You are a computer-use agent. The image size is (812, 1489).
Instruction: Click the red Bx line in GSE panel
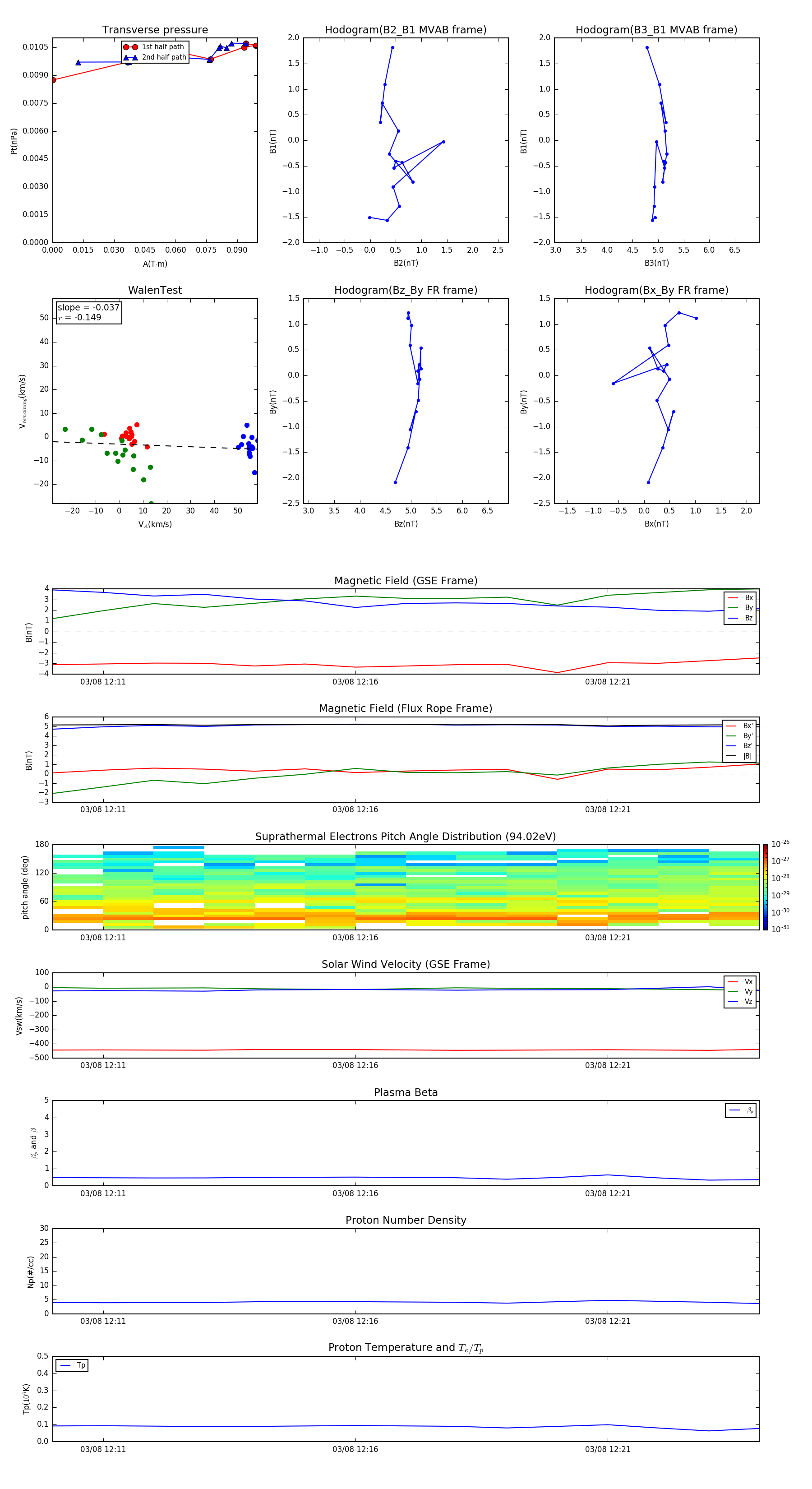[406, 665]
